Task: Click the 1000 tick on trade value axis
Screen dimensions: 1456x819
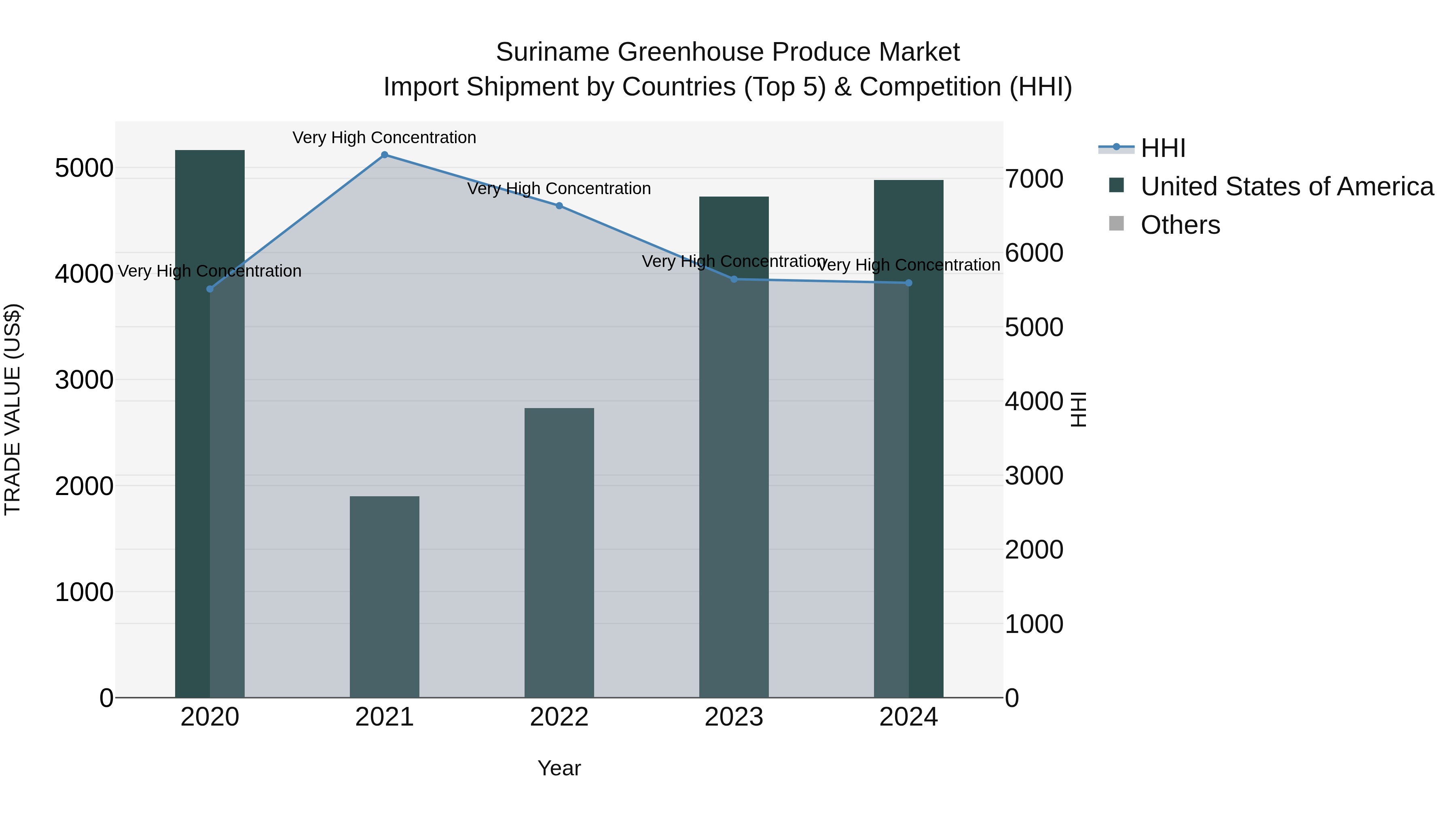Action: click(84, 593)
